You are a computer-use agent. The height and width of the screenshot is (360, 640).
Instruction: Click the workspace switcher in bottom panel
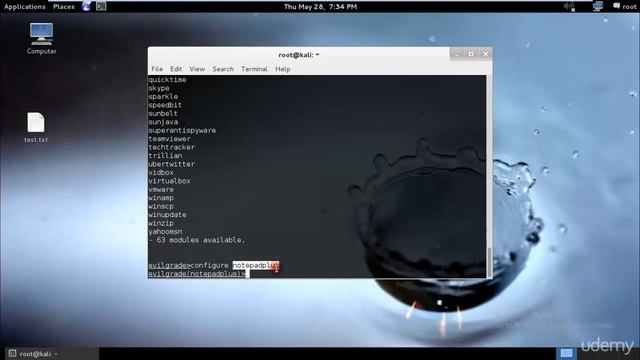[566, 353]
